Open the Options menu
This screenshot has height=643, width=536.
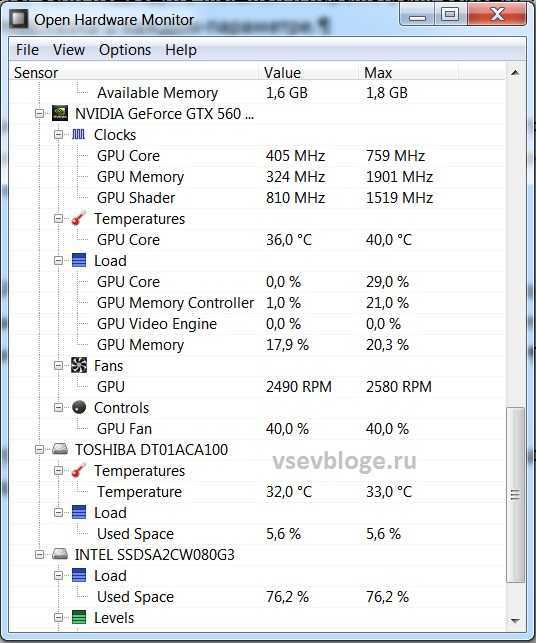125,50
